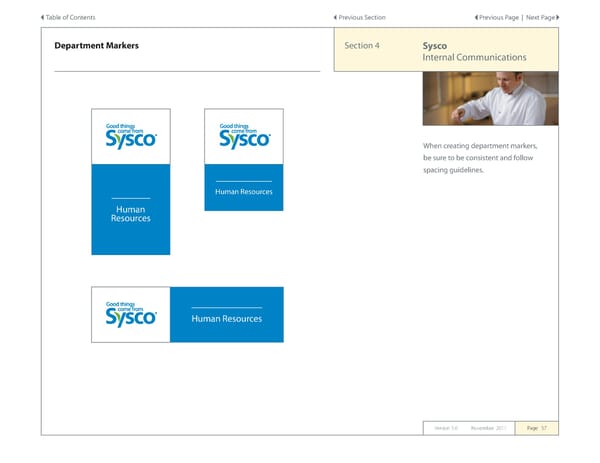Click the left arrow before Previous Page
This screenshot has height=463, width=600.
point(475,18)
